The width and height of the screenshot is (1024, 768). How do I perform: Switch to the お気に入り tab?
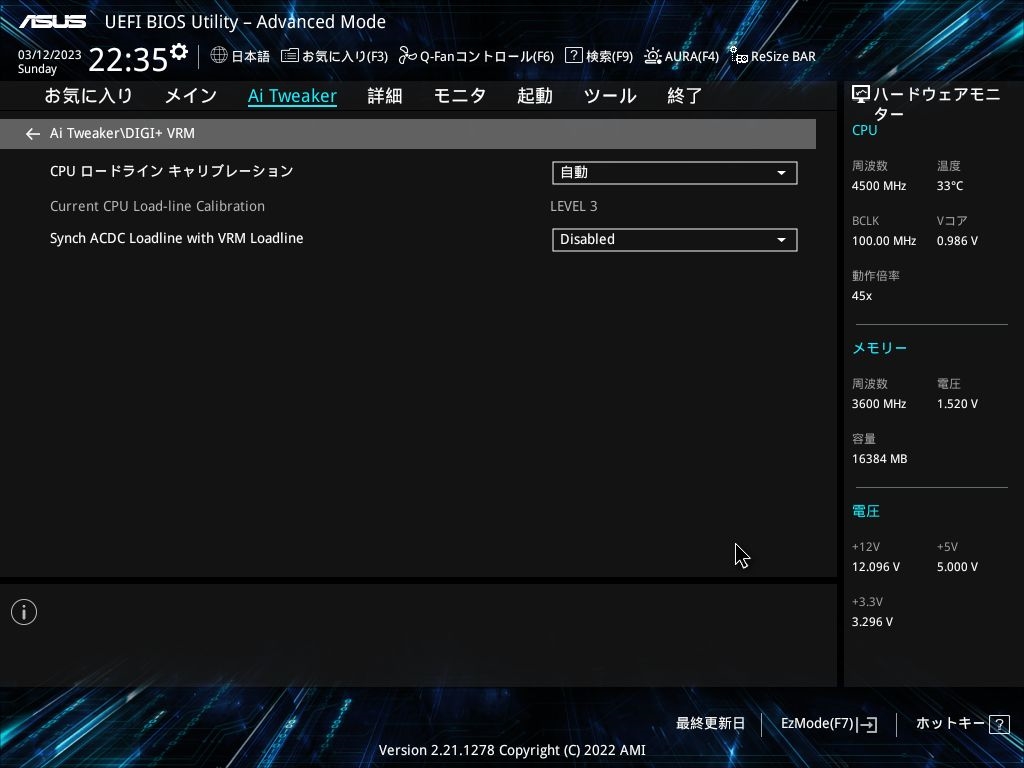(x=88, y=96)
